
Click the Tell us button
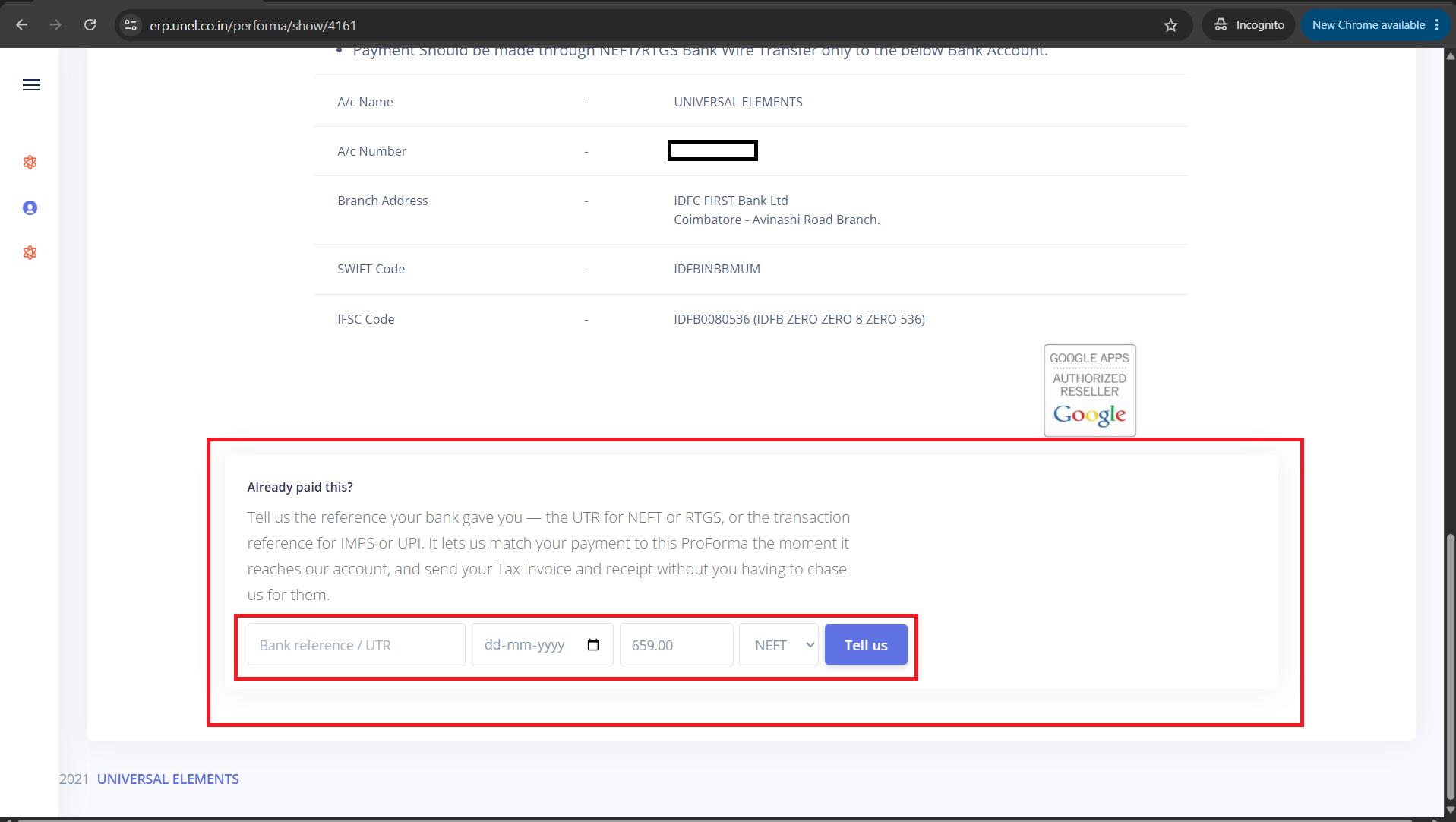(x=866, y=645)
